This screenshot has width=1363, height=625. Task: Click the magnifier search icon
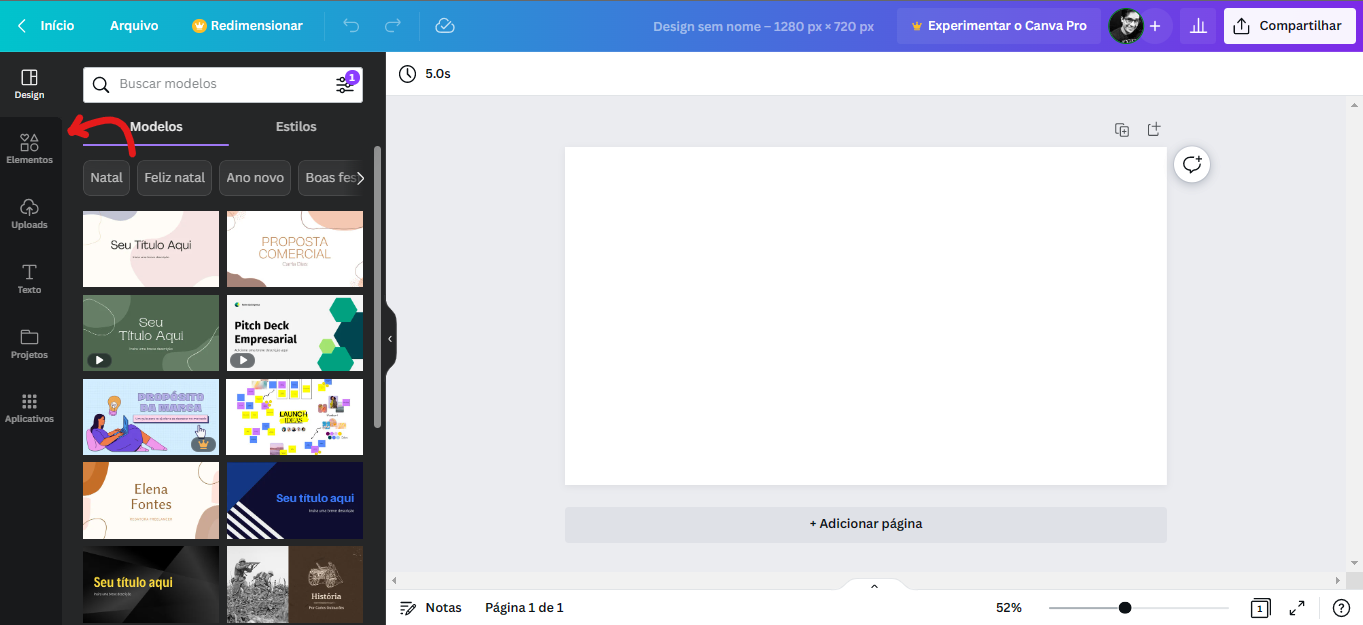pos(101,85)
